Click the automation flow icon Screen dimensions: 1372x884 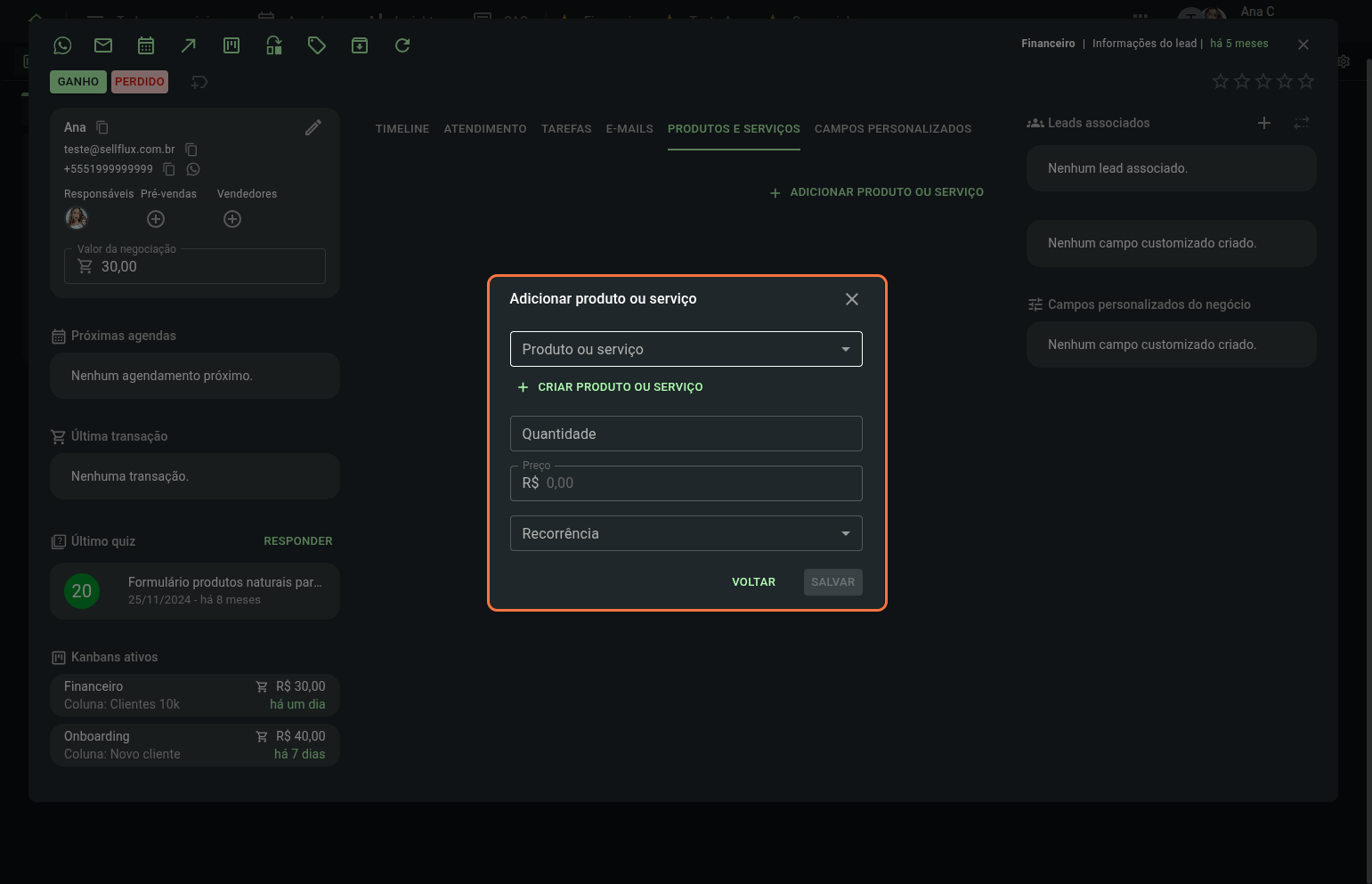click(274, 45)
